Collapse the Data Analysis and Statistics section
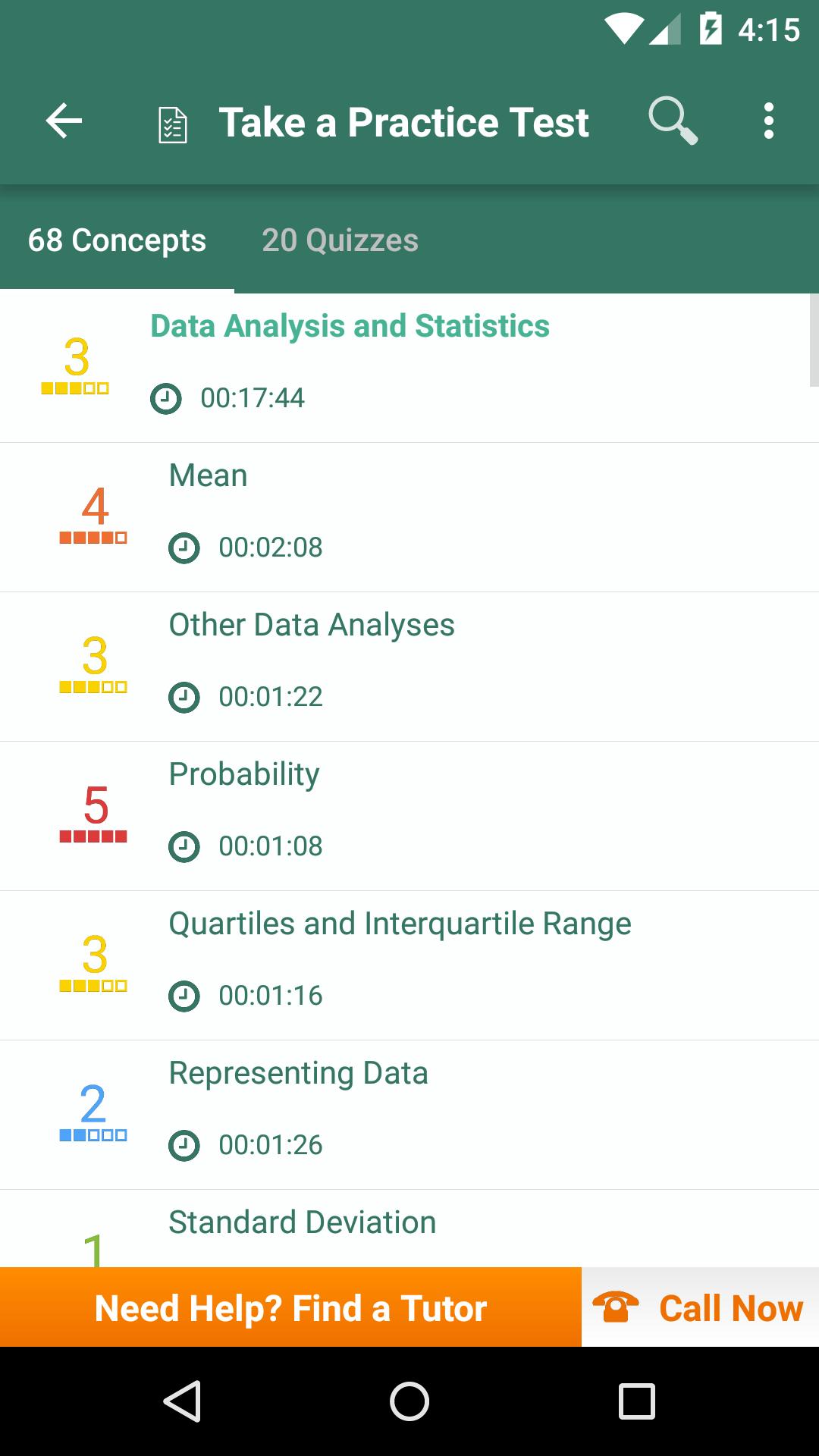 point(409,368)
